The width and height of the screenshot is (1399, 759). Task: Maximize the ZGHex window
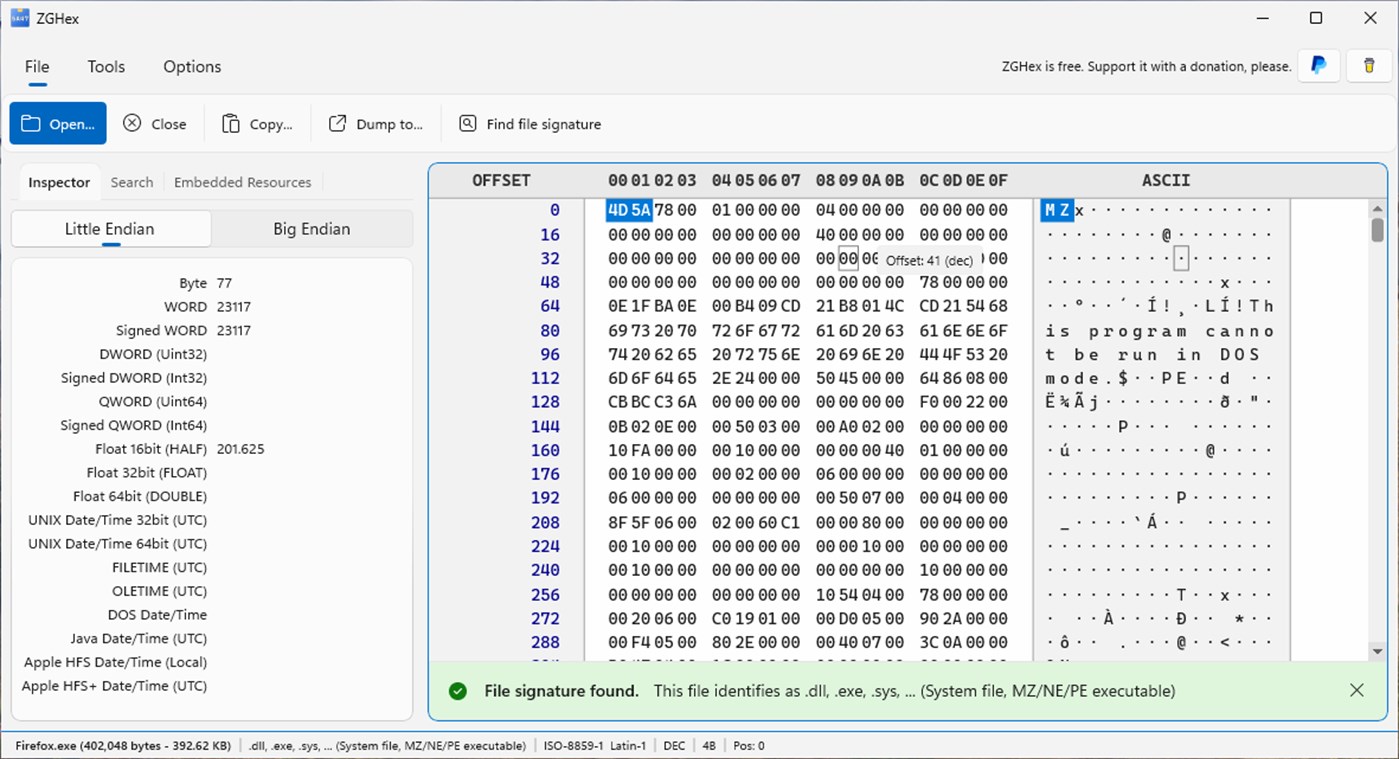(1316, 18)
